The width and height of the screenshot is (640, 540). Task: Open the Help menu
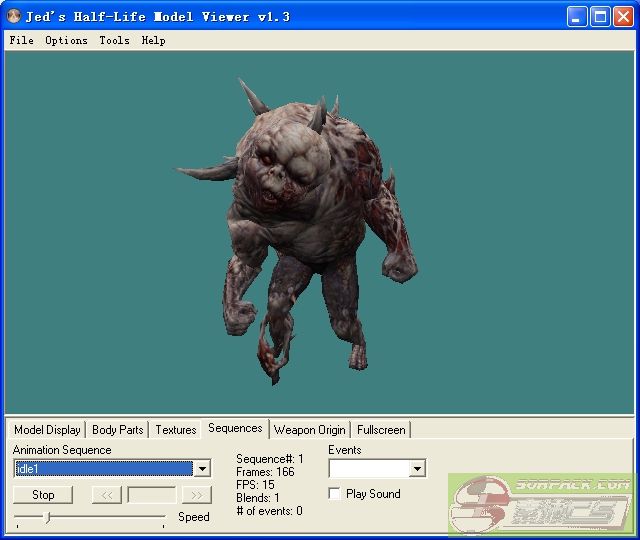pos(153,40)
